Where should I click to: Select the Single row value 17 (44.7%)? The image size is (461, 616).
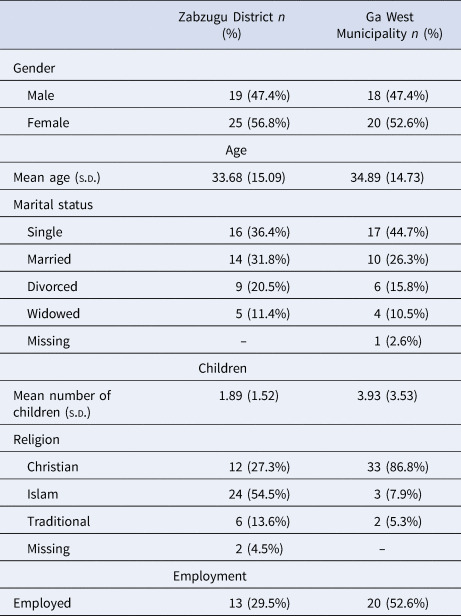(398, 232)
